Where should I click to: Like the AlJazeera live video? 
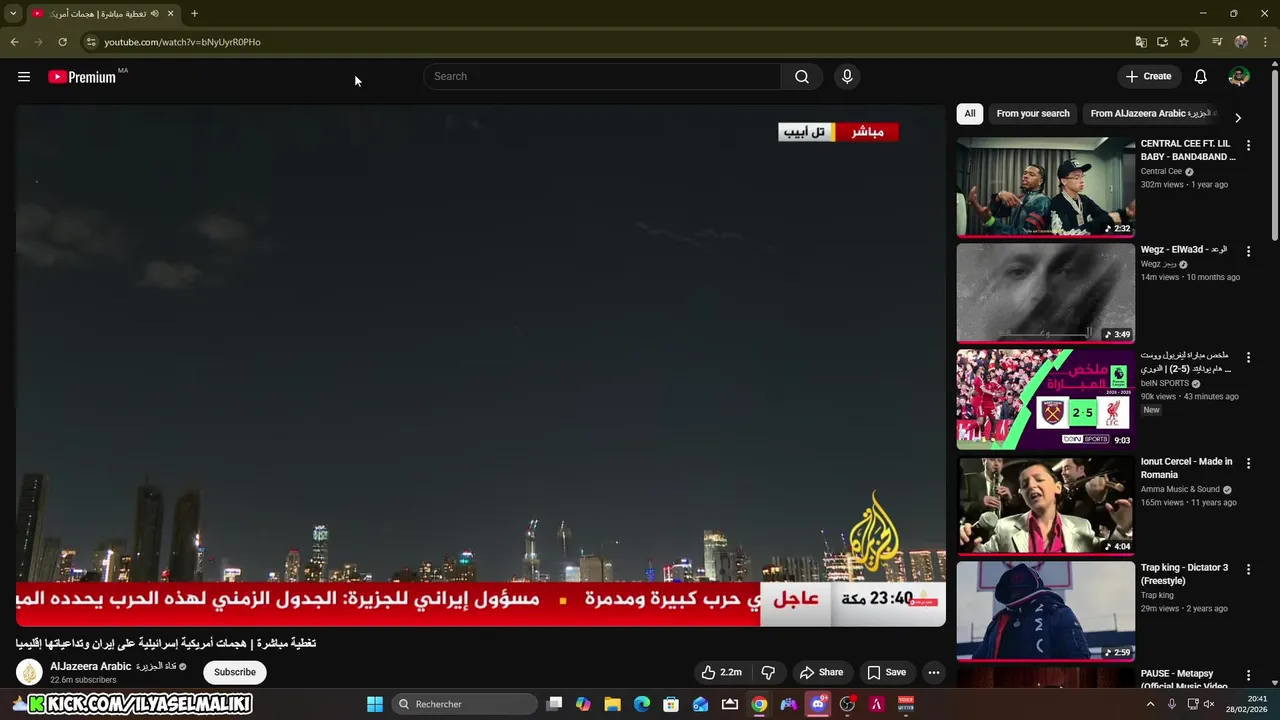pos(720,672)
